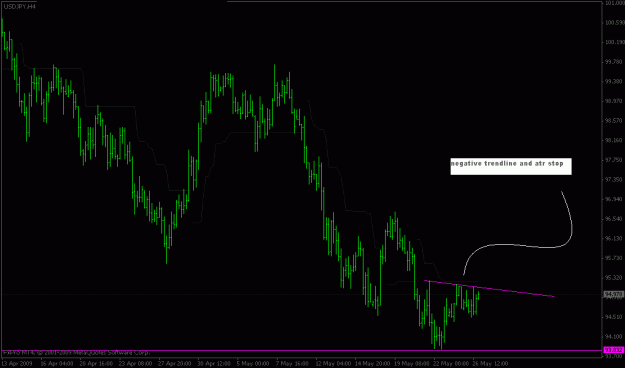Click the 7 May 16:00 time label

(x=293, y=364)
